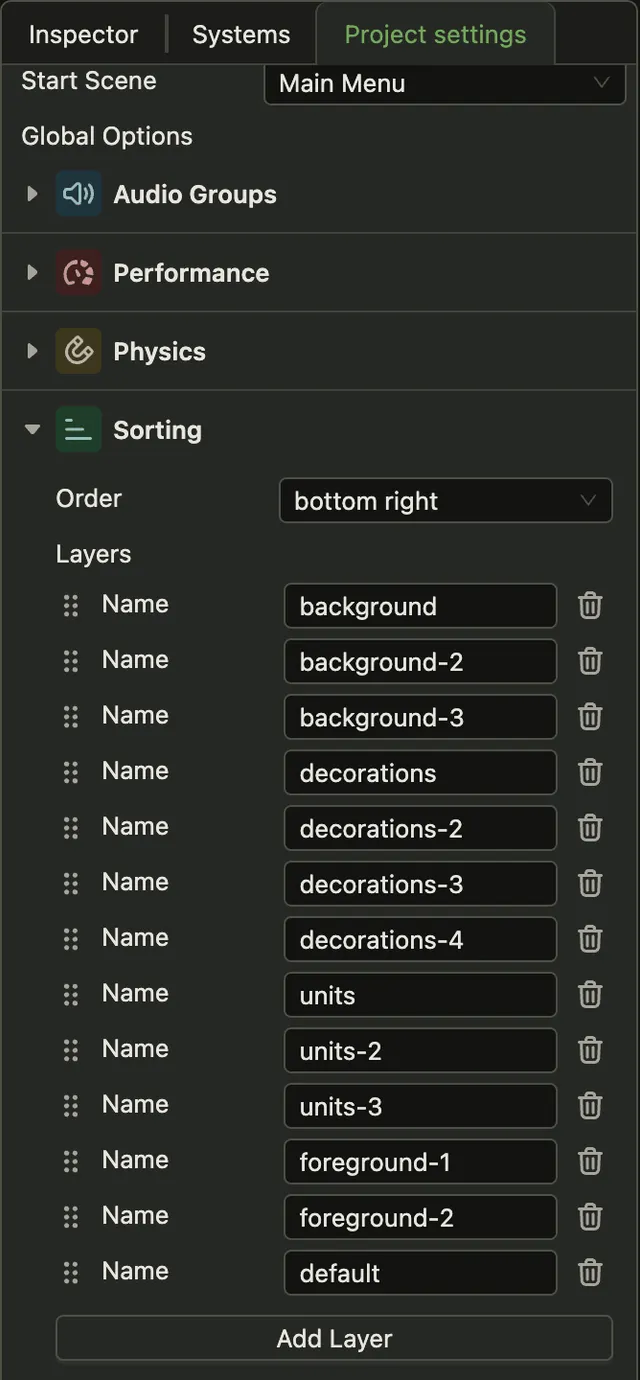Click the drag handle of units-2 row
This screenshot has height=1380, width=640.
(71, 1050)
